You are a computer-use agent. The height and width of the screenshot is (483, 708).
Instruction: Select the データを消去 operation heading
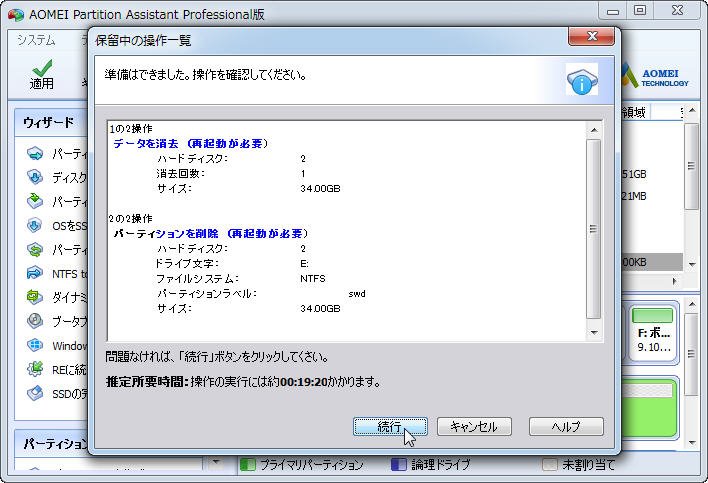(x=191, y=144)
